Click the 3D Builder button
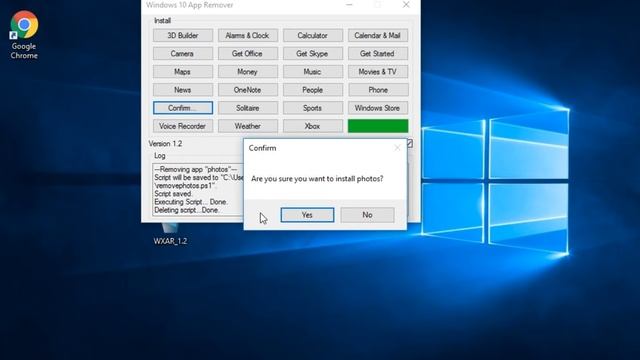 coord(183,36)
